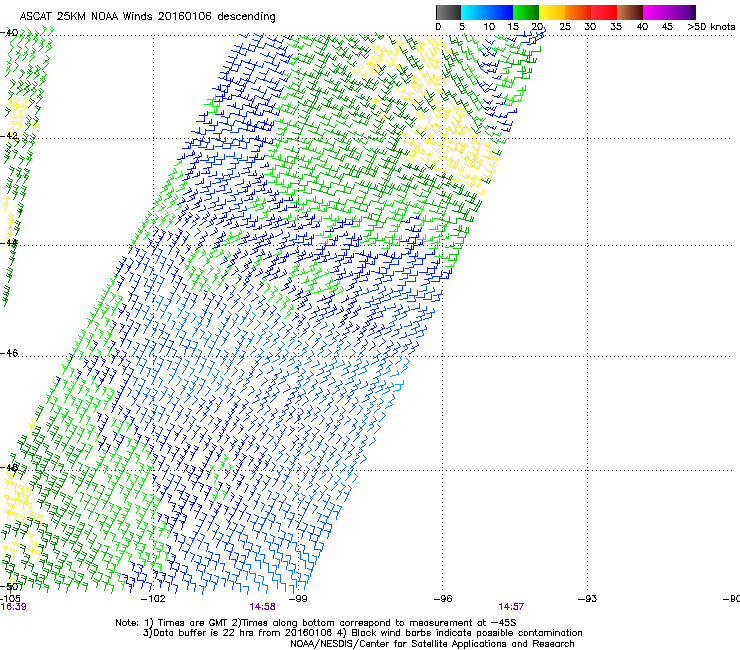
Task: Click the note about black wind barbs contamination
Action: 460,633
